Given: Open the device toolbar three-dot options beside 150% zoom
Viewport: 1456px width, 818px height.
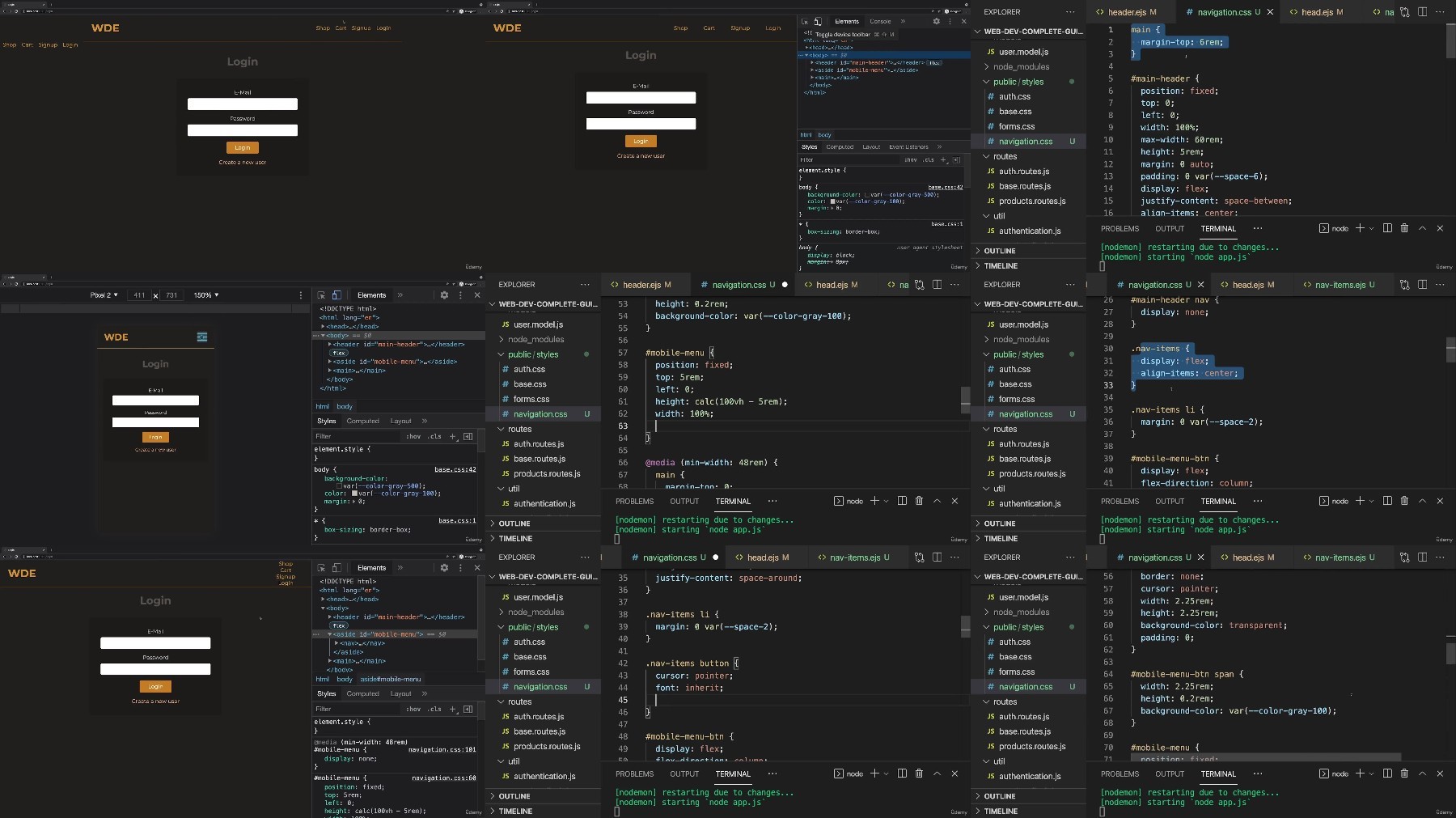Looking at the screenshot, I should (301, 295).
